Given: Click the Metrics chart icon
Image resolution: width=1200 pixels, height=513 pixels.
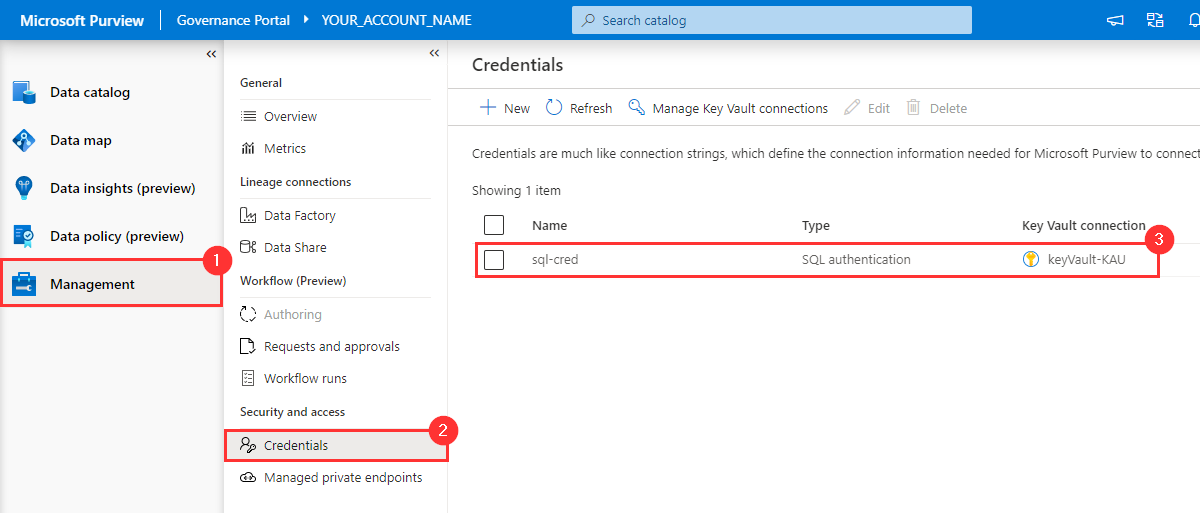Looking at the screenshot, I should 248,148.
